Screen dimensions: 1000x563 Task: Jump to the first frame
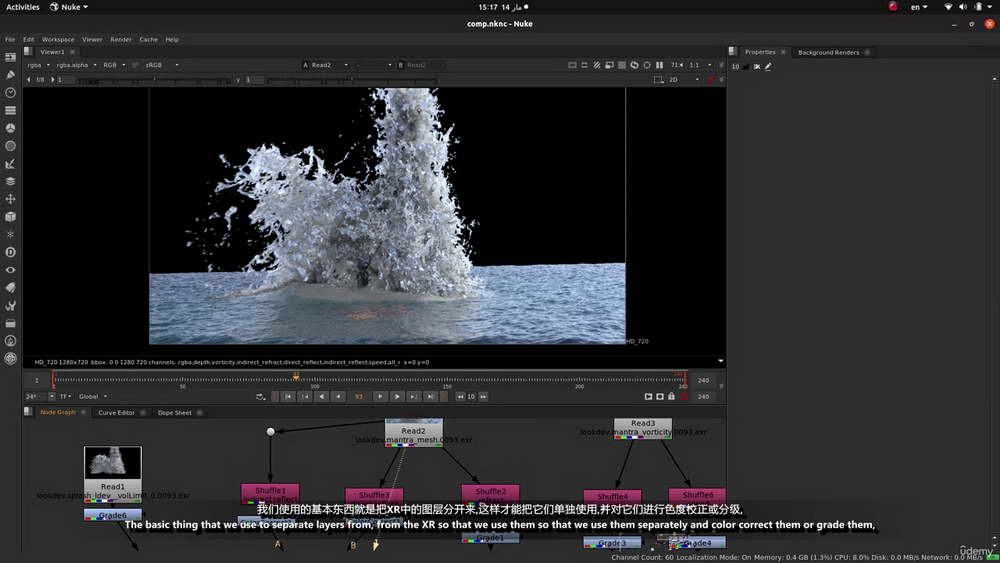288,397
